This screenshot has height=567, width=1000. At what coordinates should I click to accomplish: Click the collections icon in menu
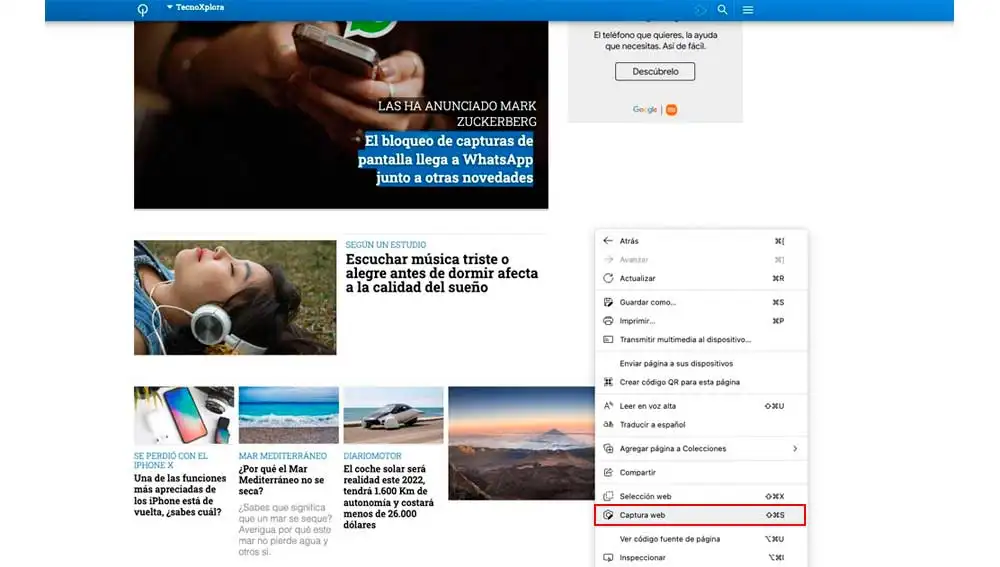[608, 448]
